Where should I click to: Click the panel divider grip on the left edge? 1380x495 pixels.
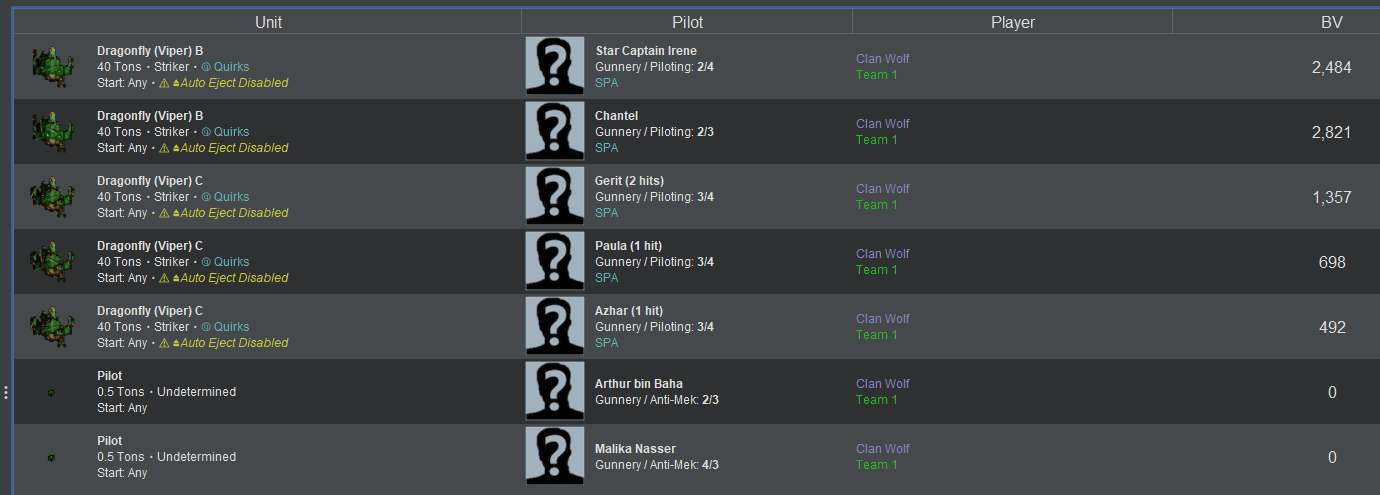6,392
